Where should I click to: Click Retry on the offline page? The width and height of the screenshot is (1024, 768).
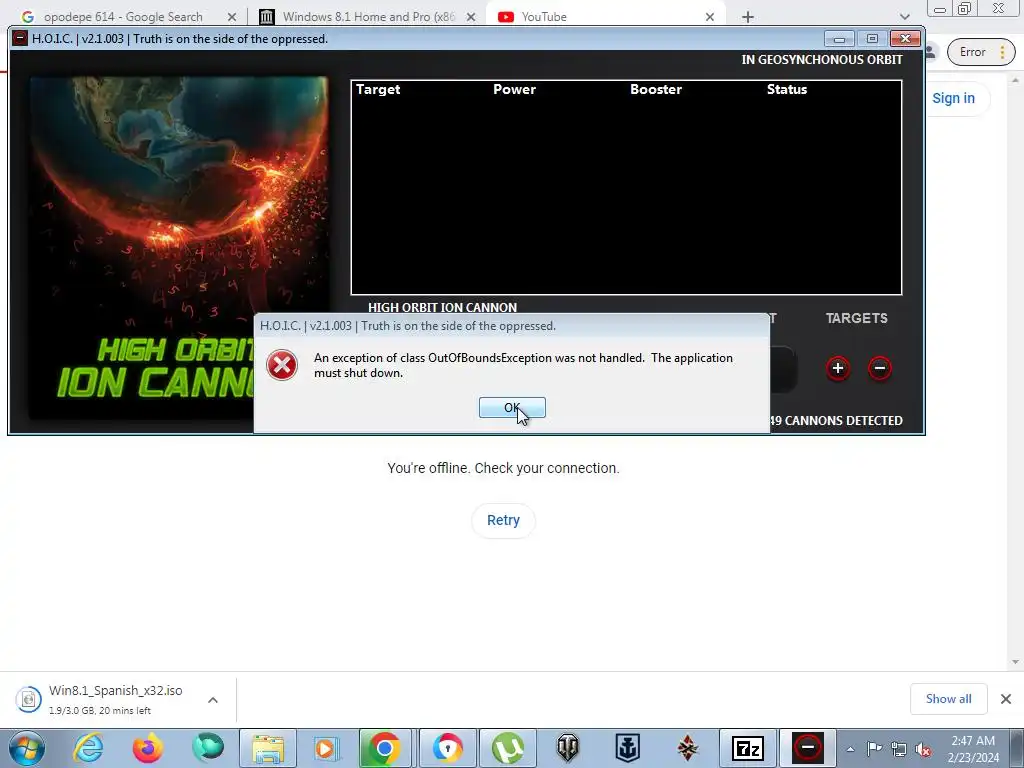[x=504, y=520]
